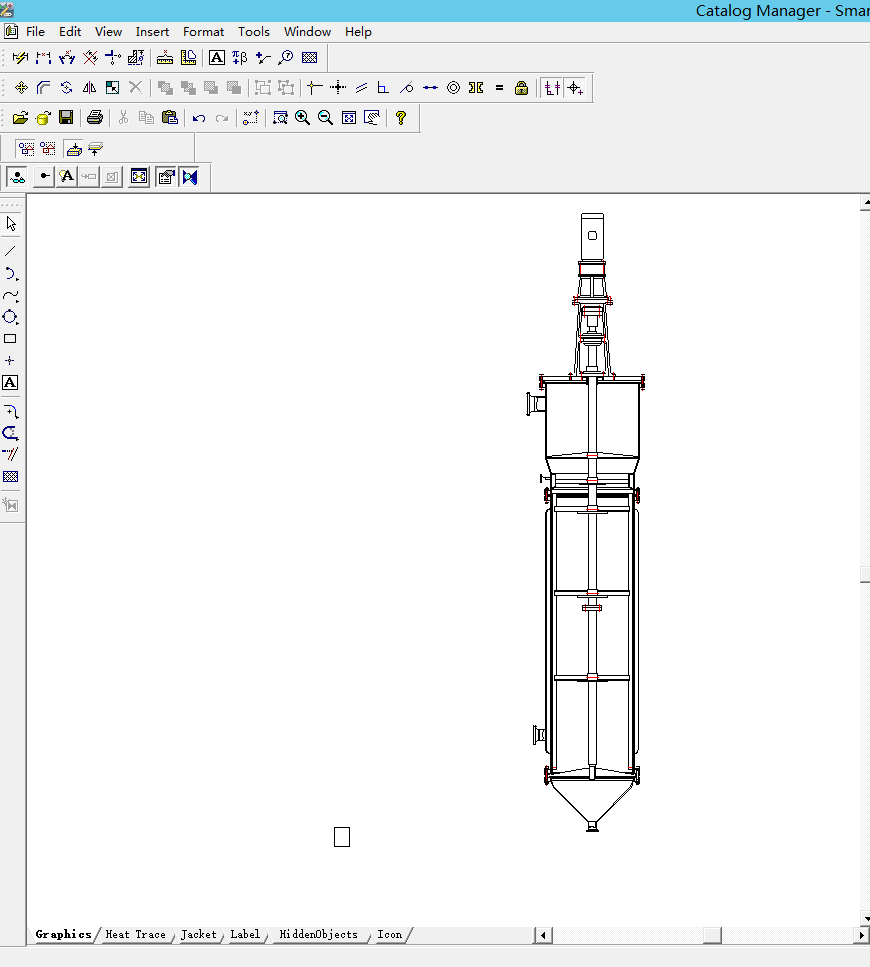This screenshot has height=967, width=870.
Task: Open the Tools menu
Action: 253,31
